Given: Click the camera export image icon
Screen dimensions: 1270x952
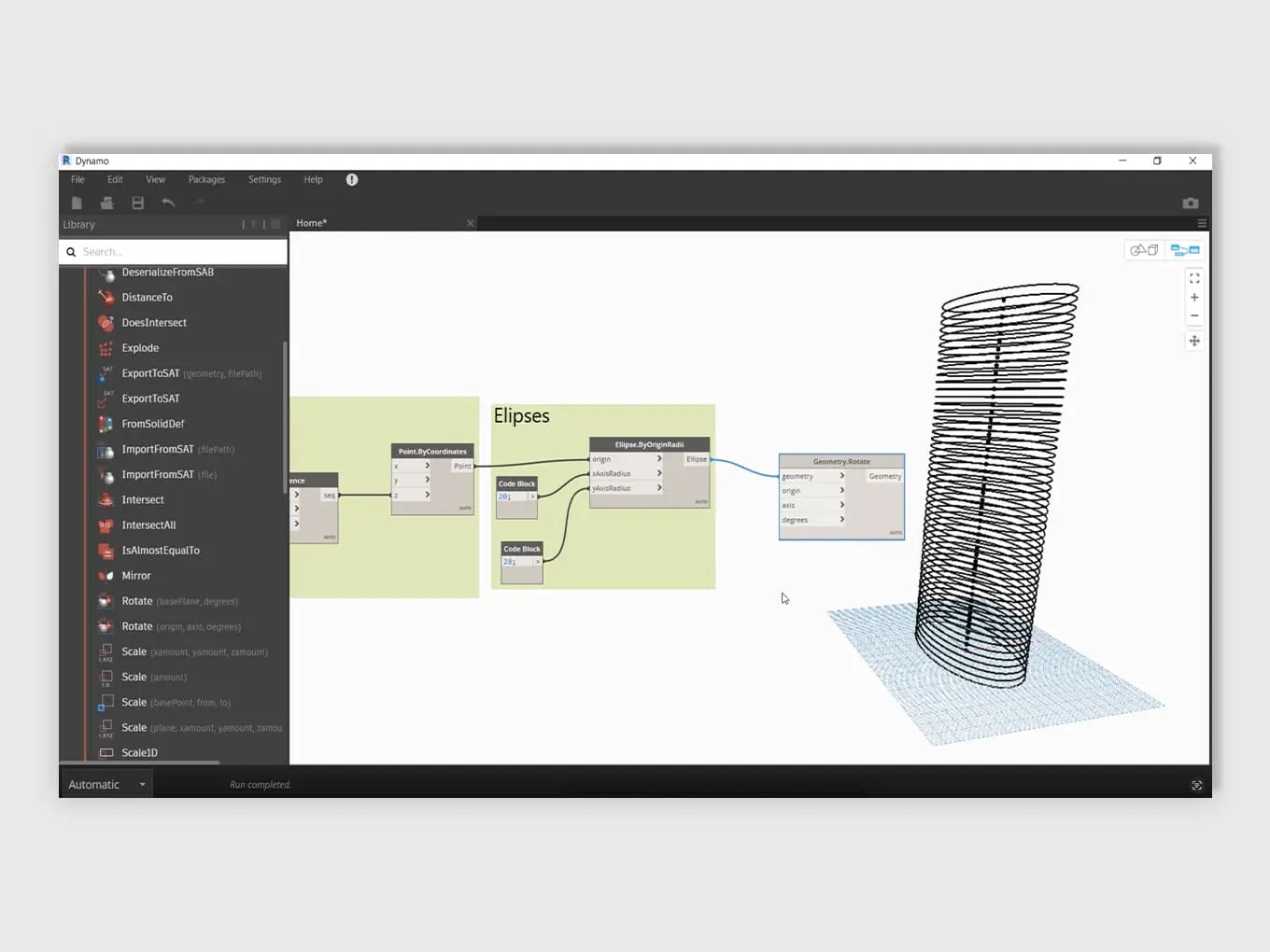Looking at the screenshot, I should (1190, 203).
